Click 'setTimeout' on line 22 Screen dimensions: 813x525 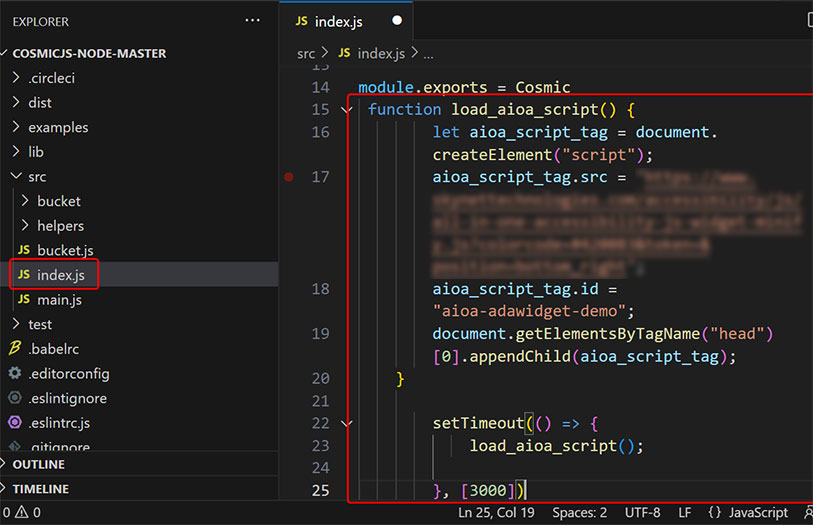coord(478,423)
